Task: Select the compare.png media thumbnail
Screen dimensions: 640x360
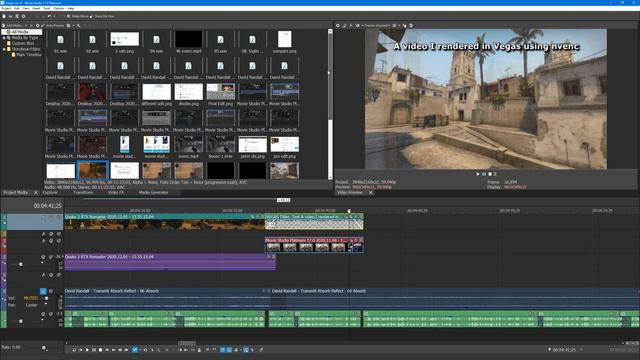Action: click(284, 42)
